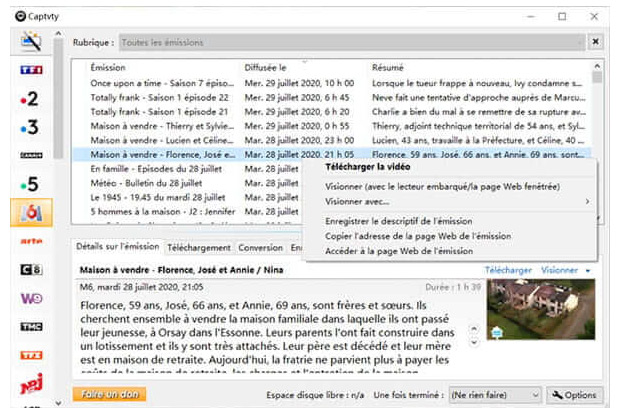Expand the 'Visionner avec...' submenu arrow
This screenshot has width=619, height=408.
click(587, 202)
